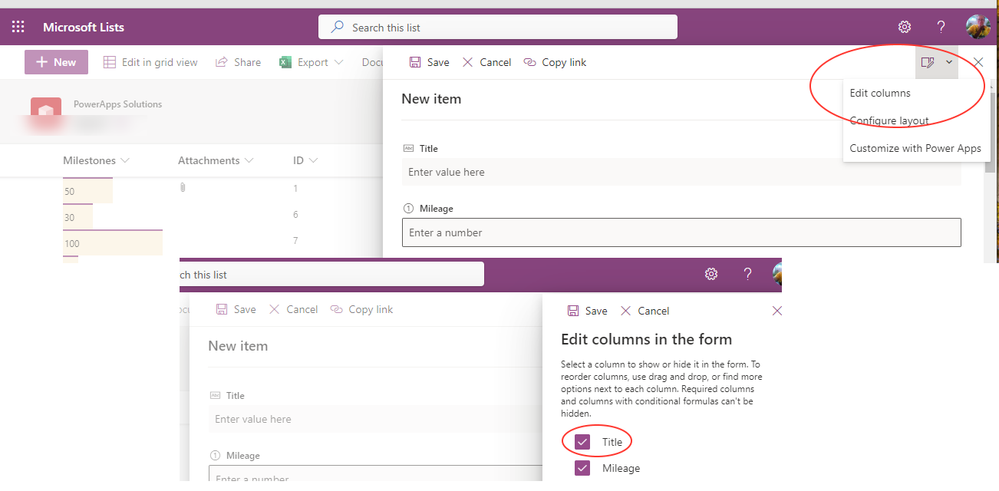The height and width of the screenshot is (491, 999).
Task: Click Share in the list toolbar
Action: point(238,62)
